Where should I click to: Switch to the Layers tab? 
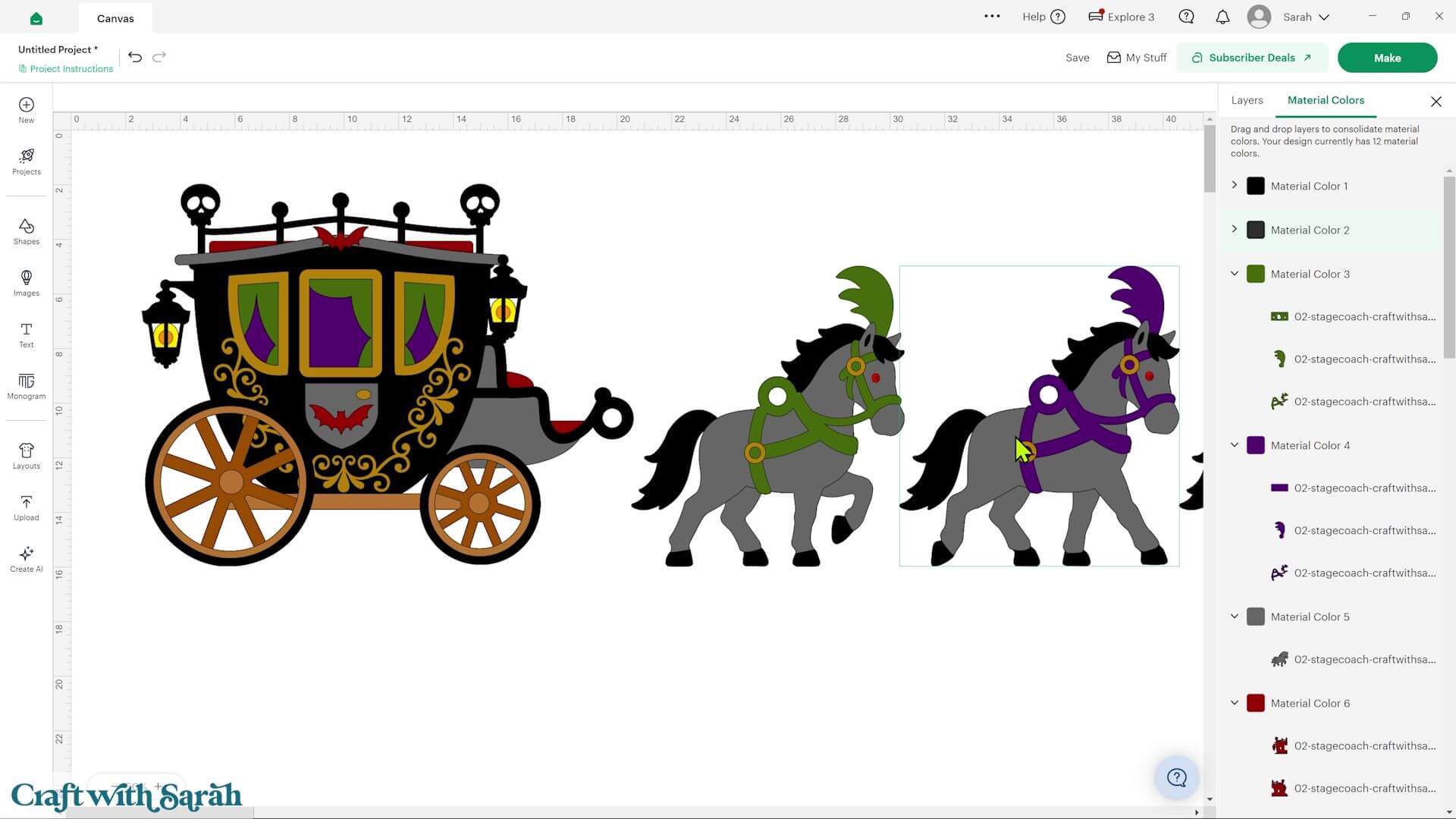pos(1247,100)
